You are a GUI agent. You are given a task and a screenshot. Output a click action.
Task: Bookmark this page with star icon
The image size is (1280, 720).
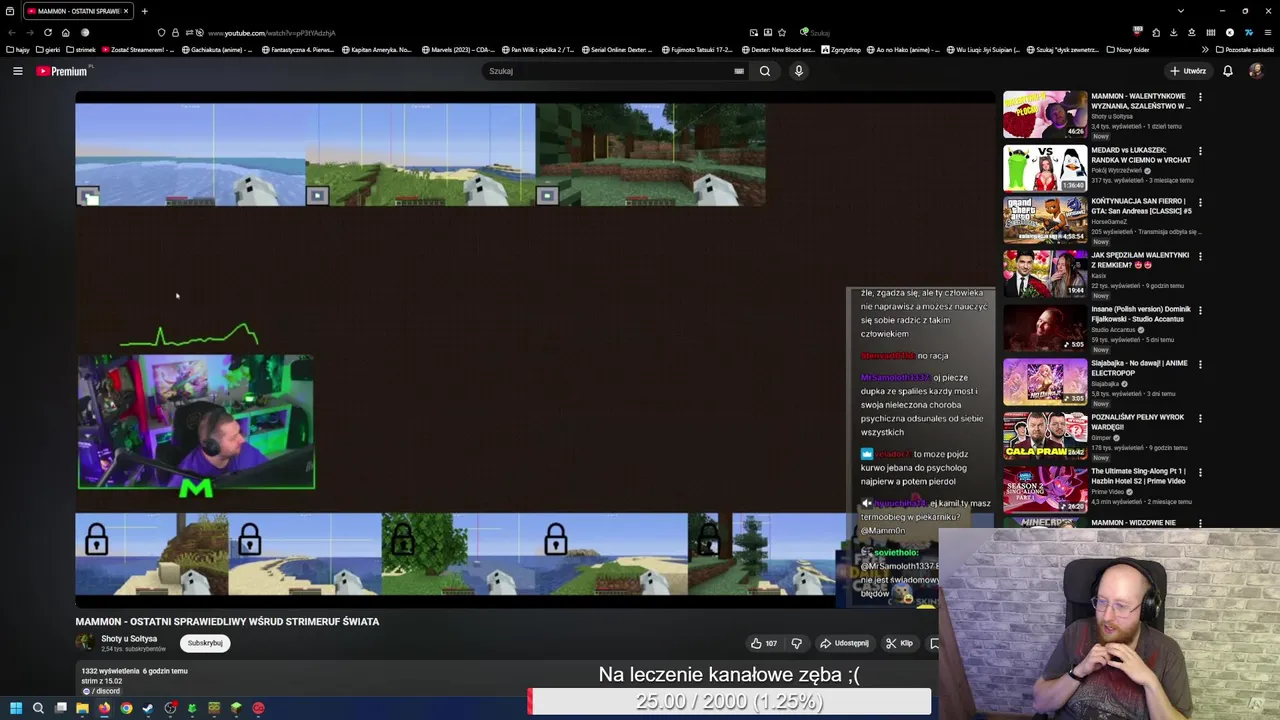click(x=782, y=32)
